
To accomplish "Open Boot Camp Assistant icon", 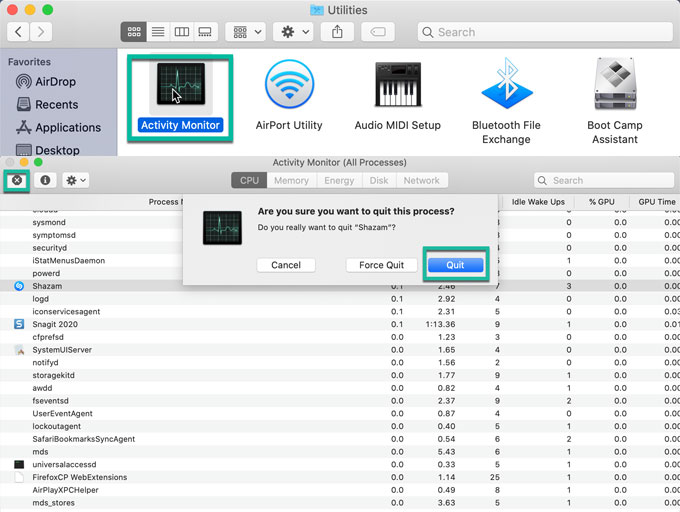I will tap(614, 86).
